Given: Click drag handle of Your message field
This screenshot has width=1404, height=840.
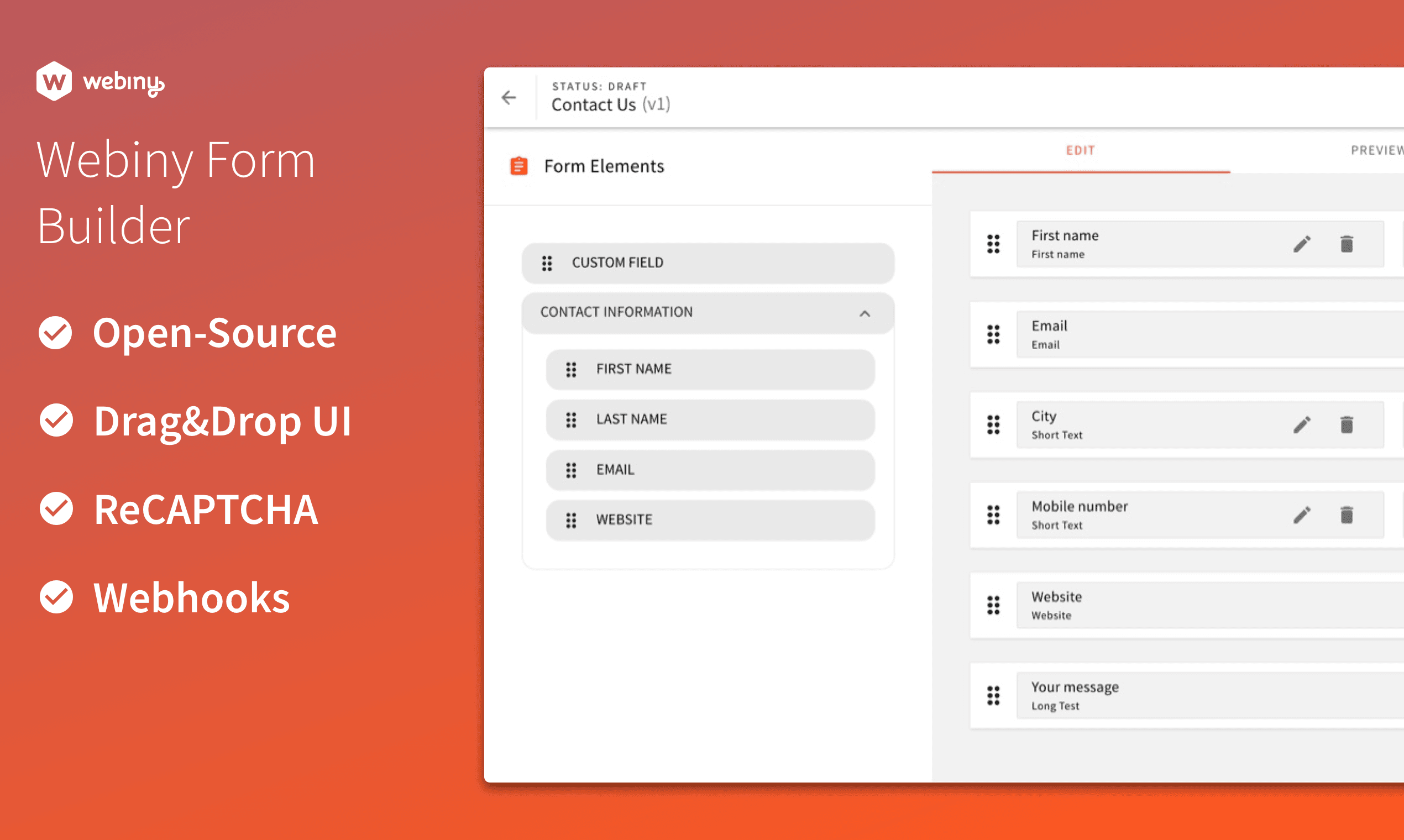Looking at the screenshot, I should pyautogui.click(x=993, y=696).
